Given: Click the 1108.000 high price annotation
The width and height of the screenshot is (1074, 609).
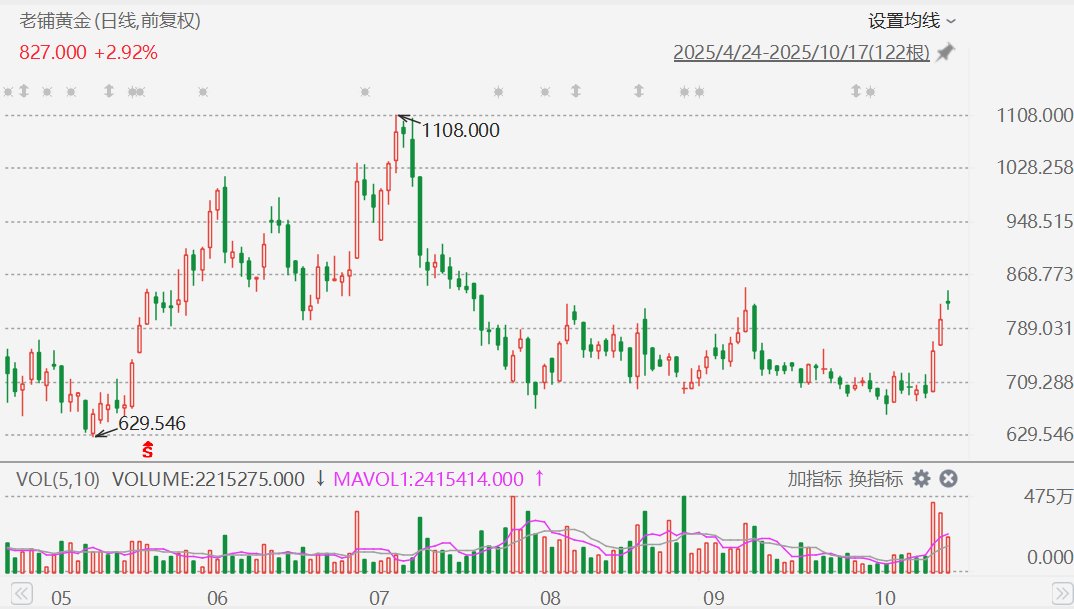Looking at the screenshot, I should (x=460, y=130).
